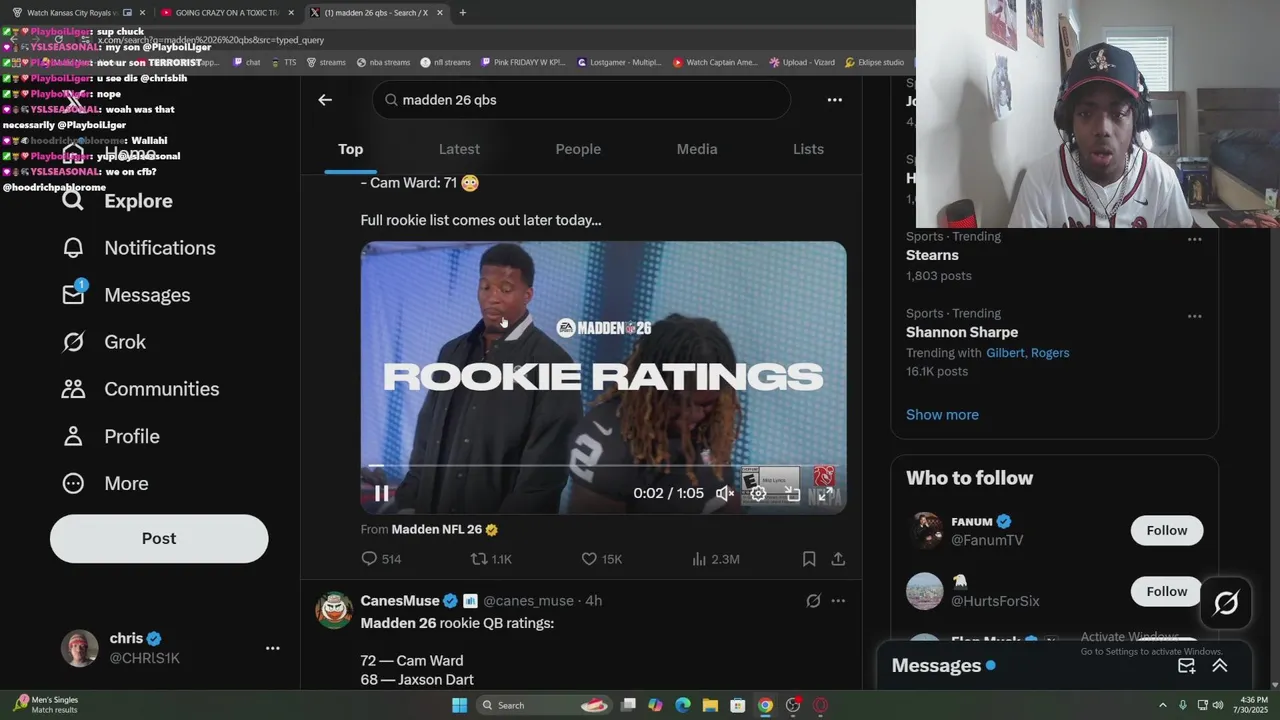Click the Notifications bell icon

pos(73,248)
